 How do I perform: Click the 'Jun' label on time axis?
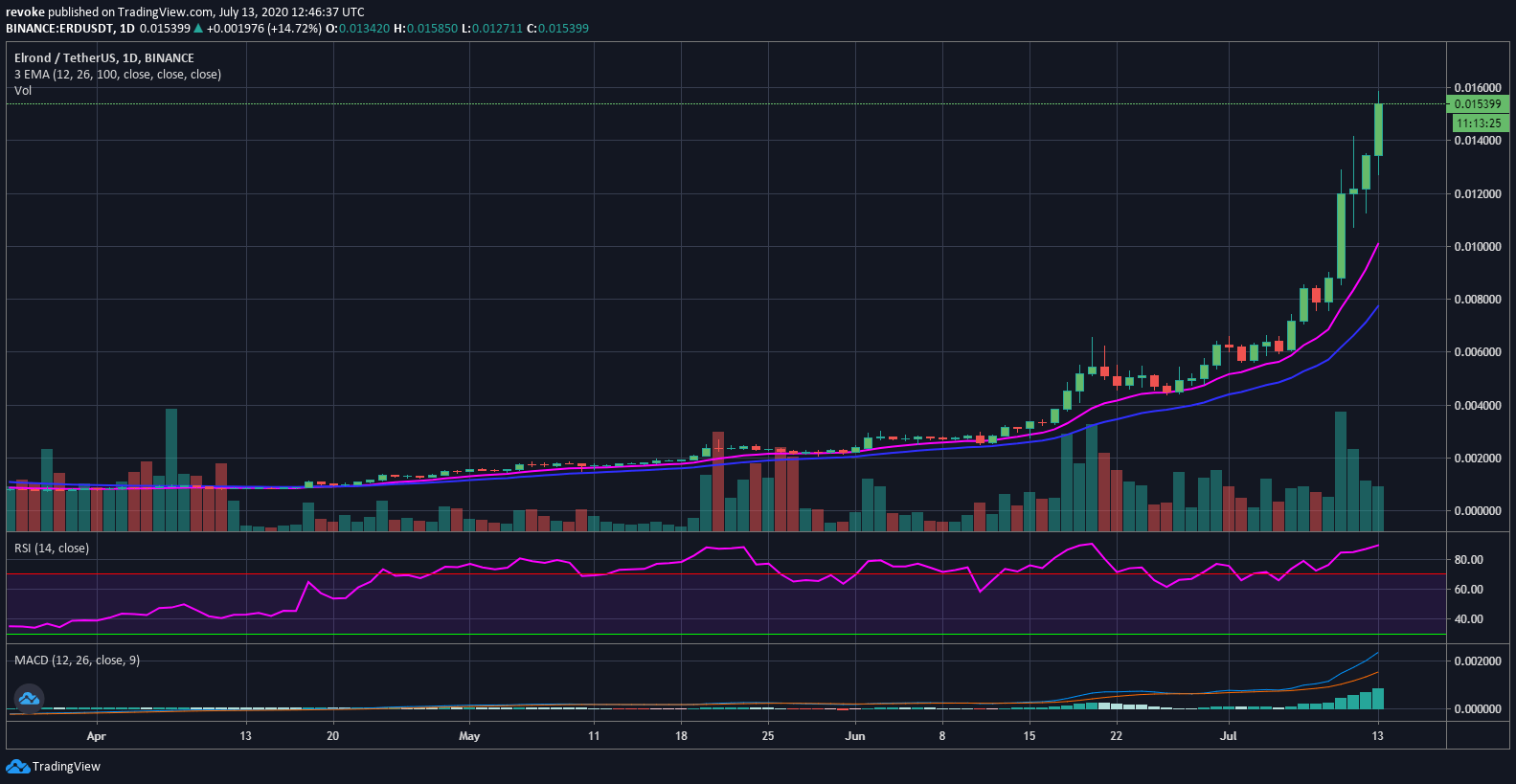click(855, 736)
